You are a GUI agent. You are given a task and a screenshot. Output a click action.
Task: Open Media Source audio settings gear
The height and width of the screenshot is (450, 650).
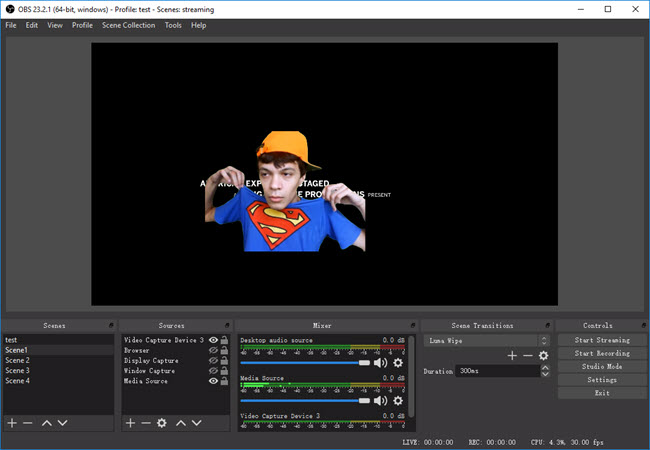click(397, 400)
